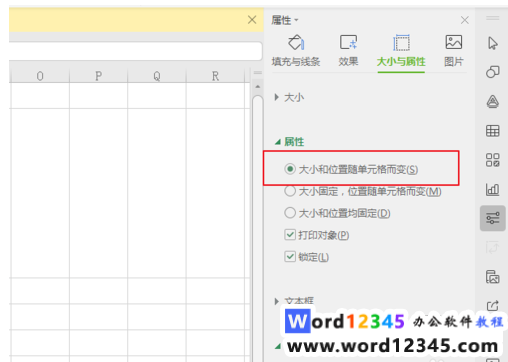Click the properties sliders icon in the sidebar
The image size is (508, 362).
tap(493, 218)
